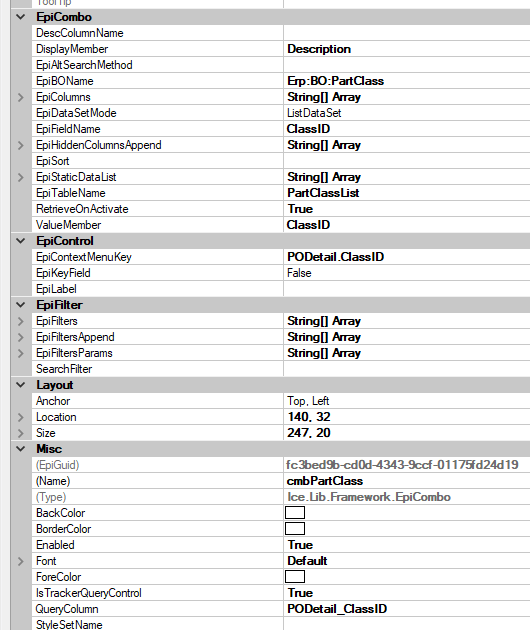Select the (Type) property label
530x630 pixels.
pyautogui.click(x=51, y=497)
